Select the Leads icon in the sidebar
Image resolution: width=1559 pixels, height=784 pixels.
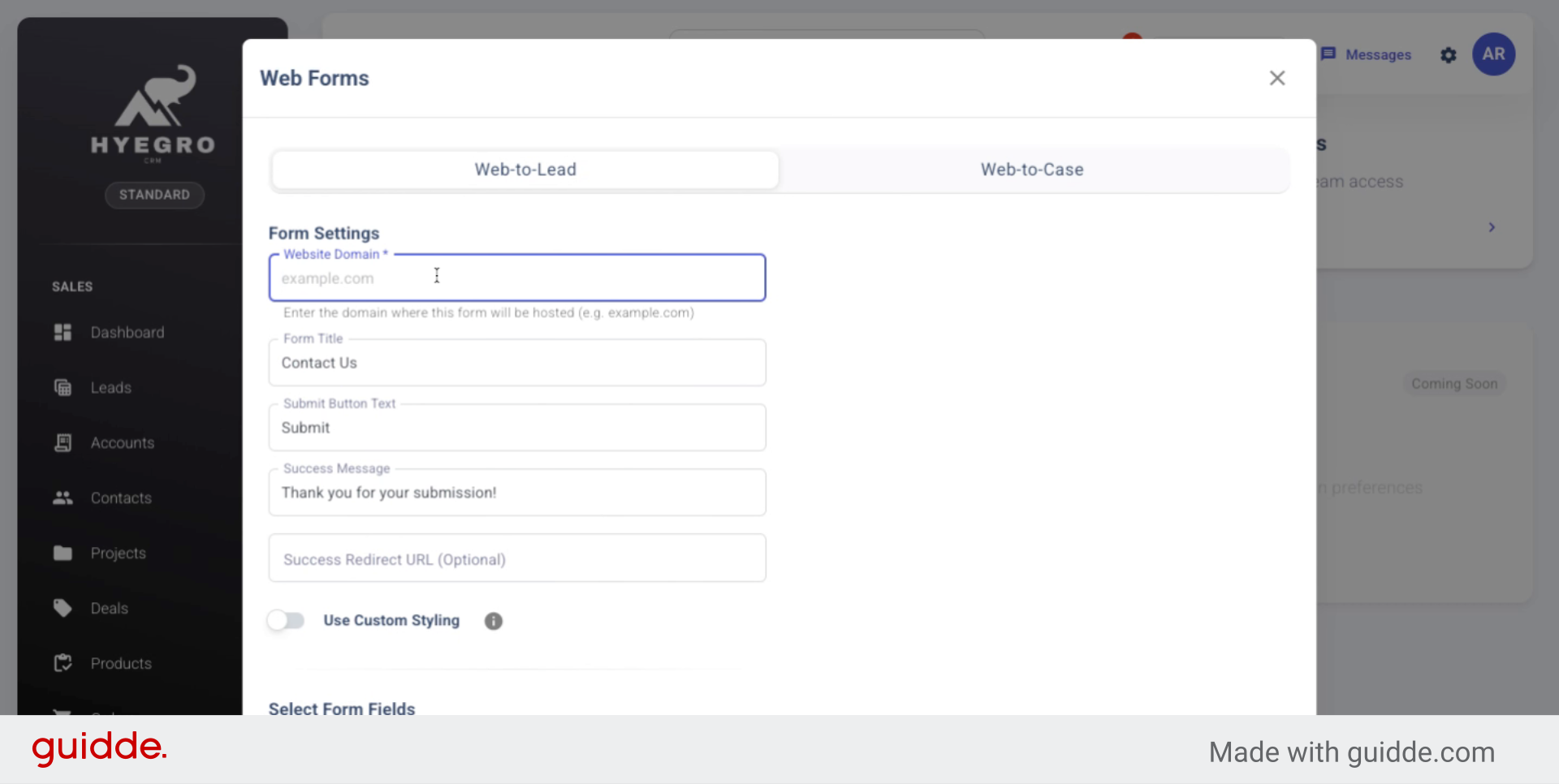click(63, 387)
